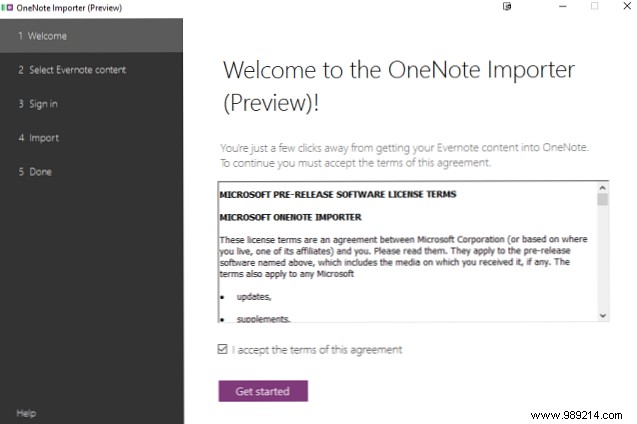The width and height of the screenshot is (637, 424).
Task: Click the 'updates,' bullet item
Action: pyautogui.click(x=254, y=297)
